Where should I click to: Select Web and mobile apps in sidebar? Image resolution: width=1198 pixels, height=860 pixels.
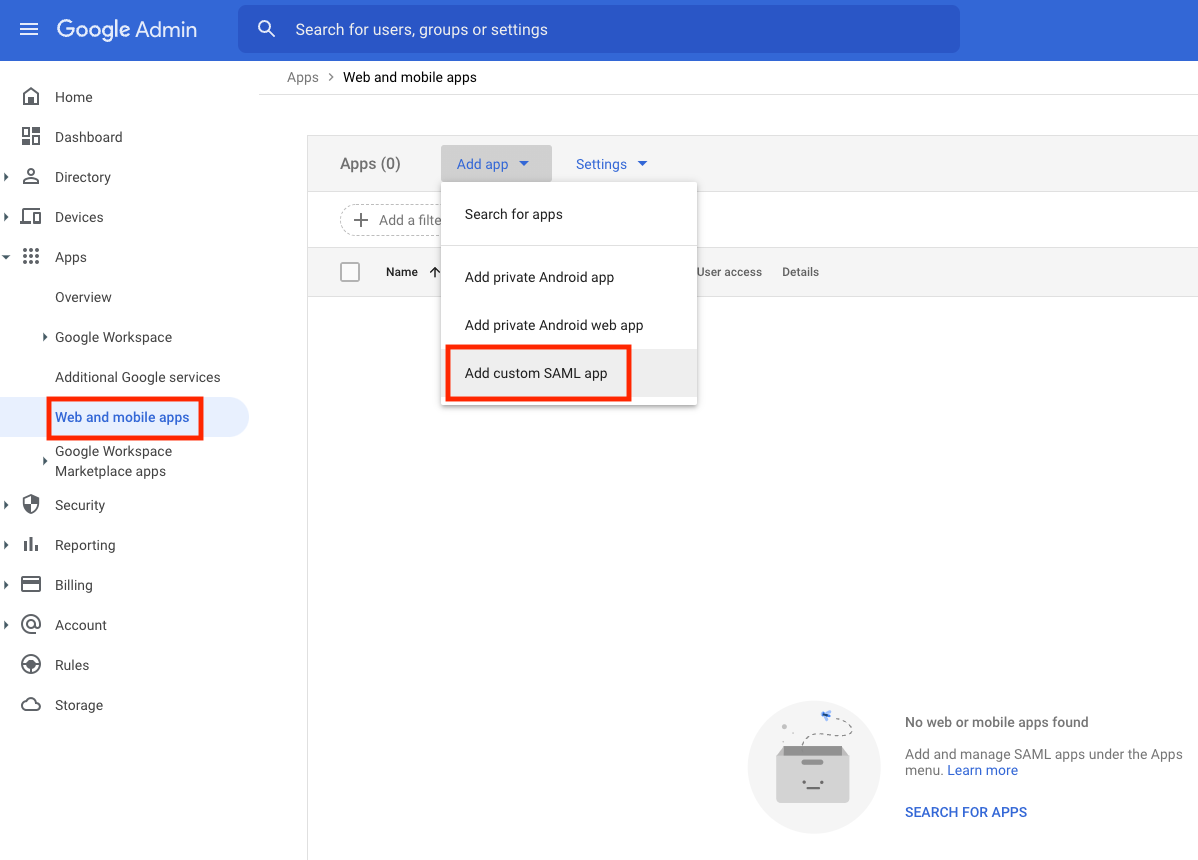122,417
